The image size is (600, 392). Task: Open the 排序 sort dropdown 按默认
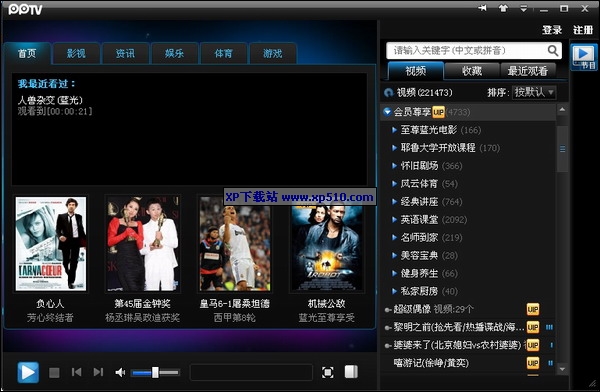point(534,92)
